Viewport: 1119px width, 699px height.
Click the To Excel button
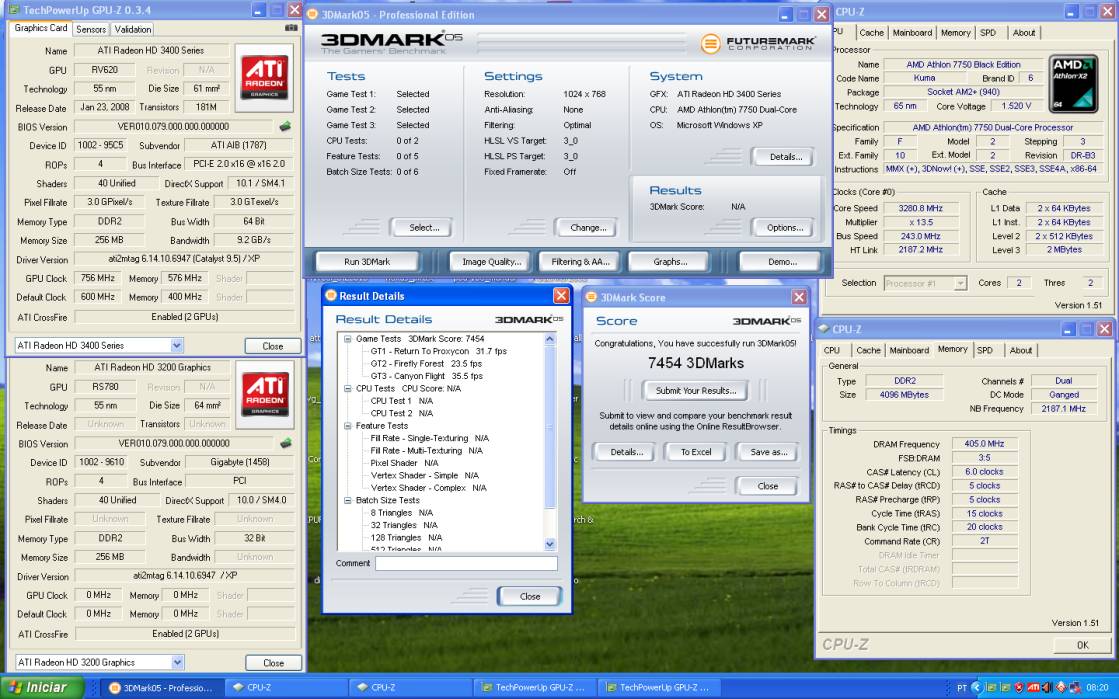tap(696, 452)
